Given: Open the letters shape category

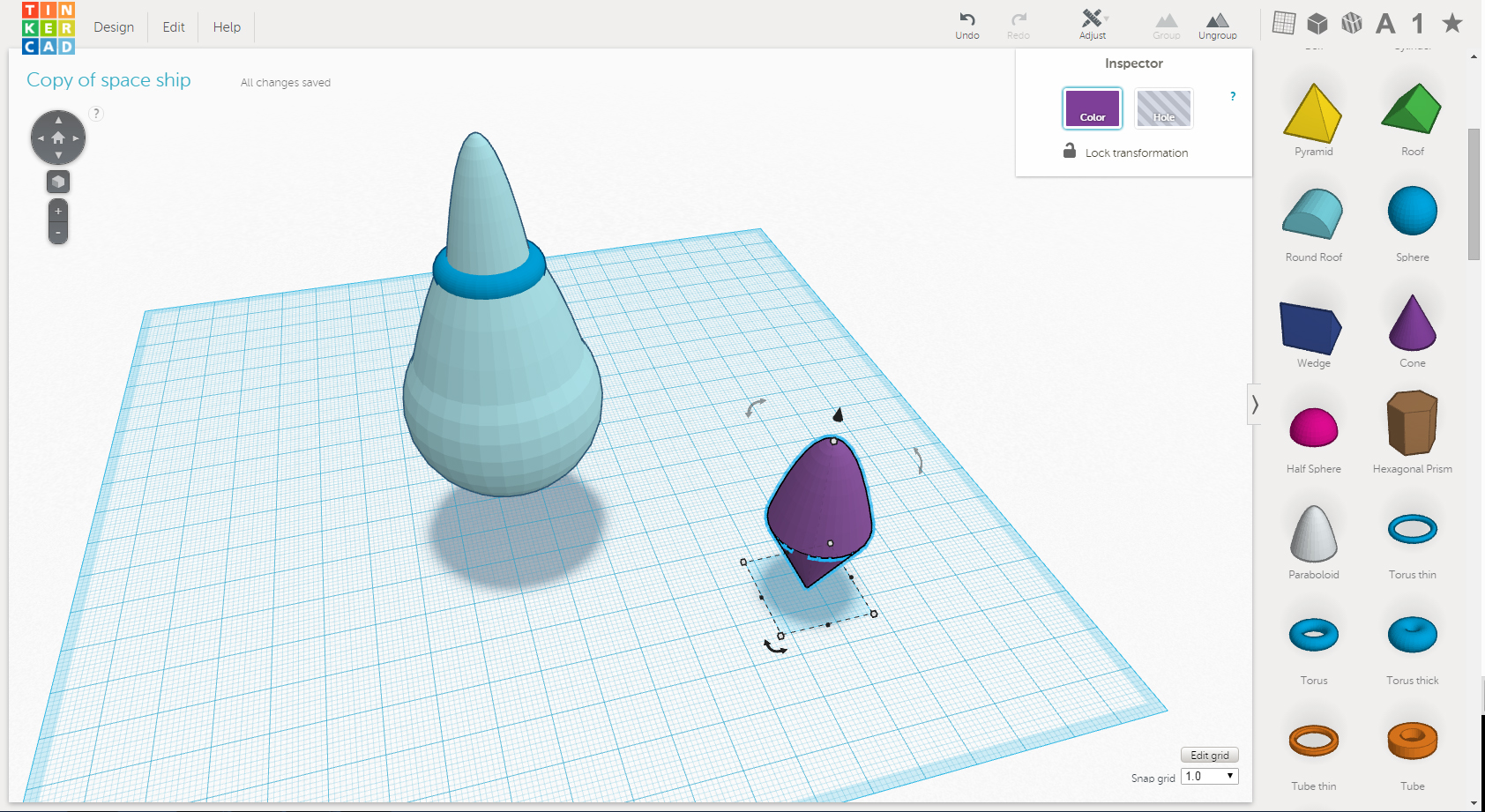Looking at the screenshot, I should click(1385, 23).
